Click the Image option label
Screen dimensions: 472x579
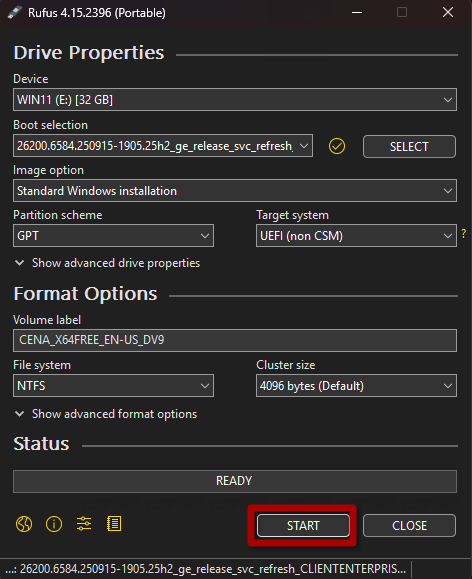(x=48, y=170)
